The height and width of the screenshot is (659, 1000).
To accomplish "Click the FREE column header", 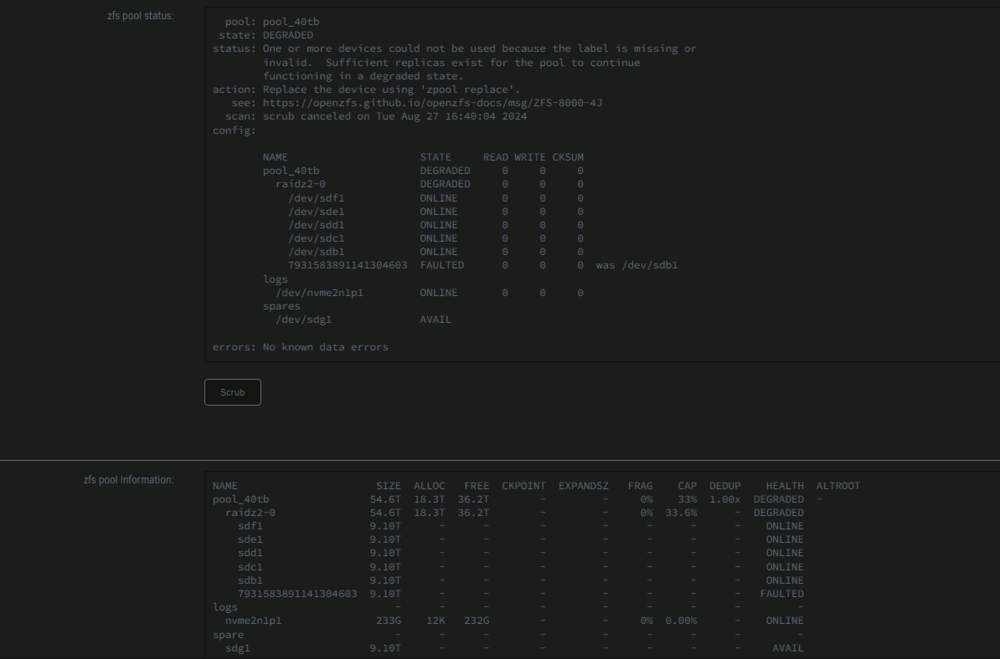I will [476, 485].
